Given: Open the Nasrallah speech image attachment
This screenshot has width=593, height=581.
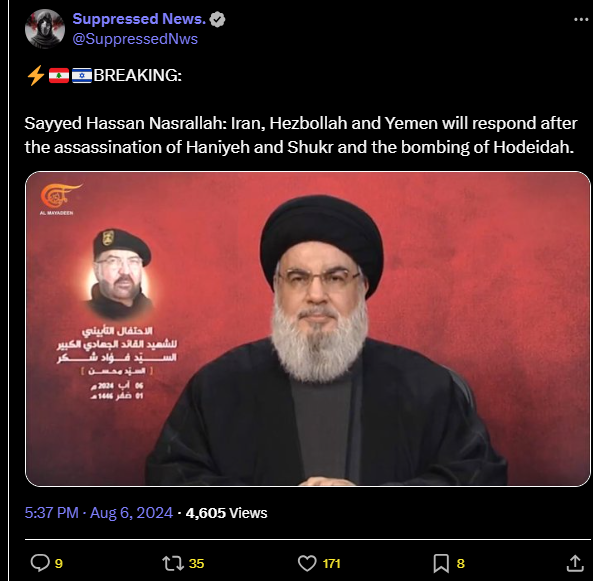Looking at the screenshot, I should (x=308, y=329).
